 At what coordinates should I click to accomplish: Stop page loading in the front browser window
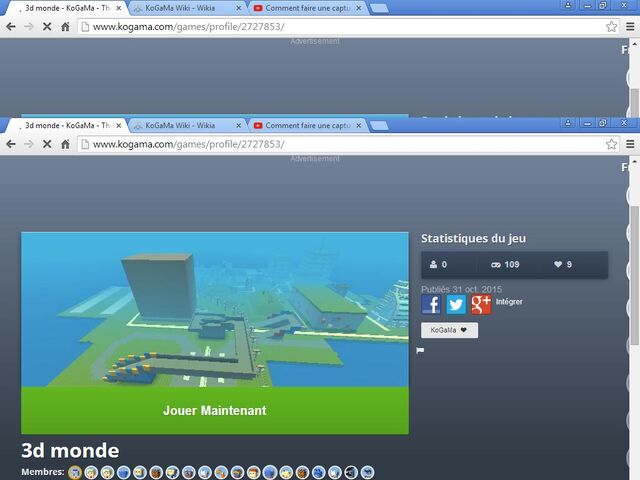[x=47, y=144]
